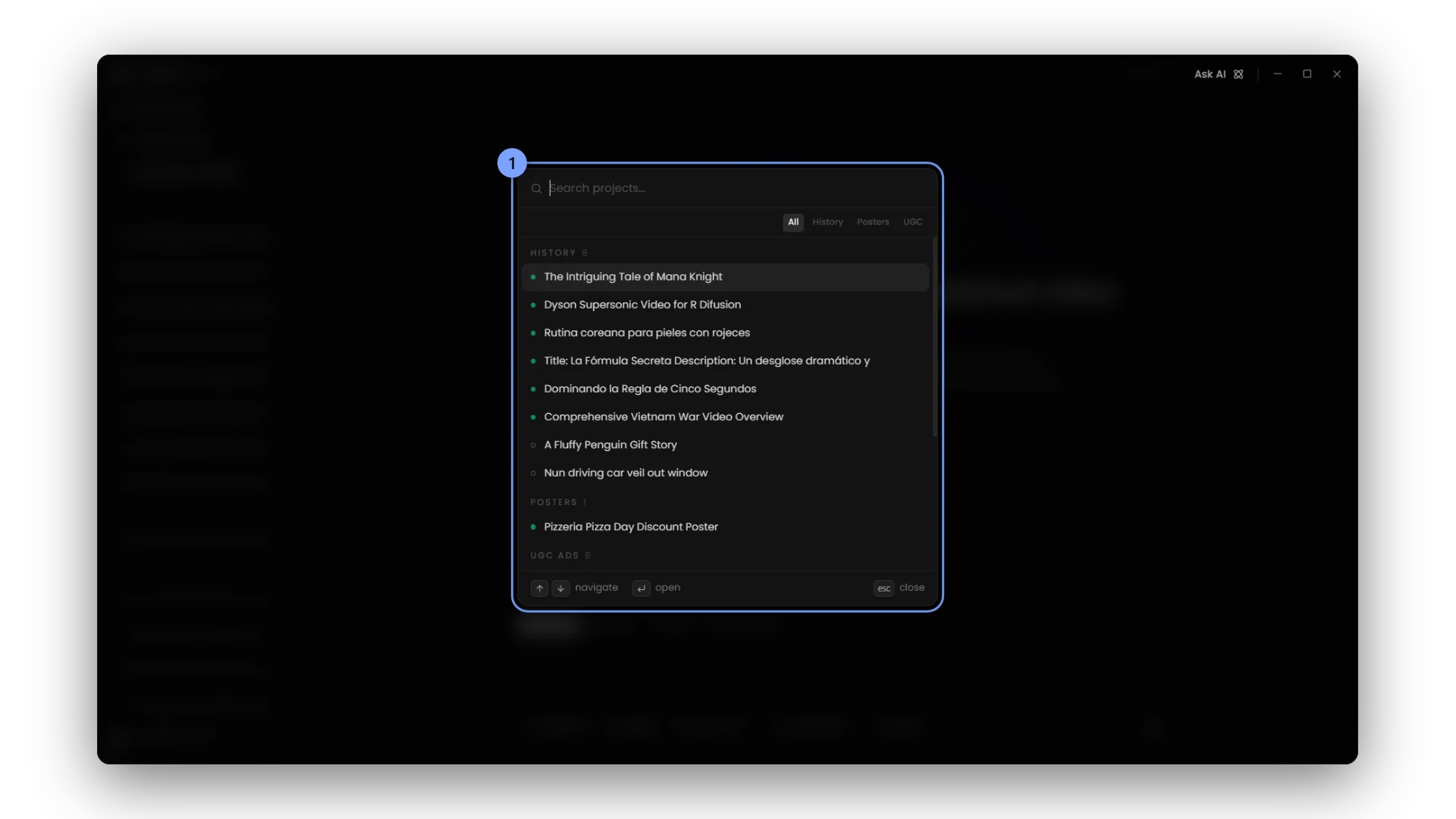Screen dimensions: 1456x819
Task: Click the enter key open icon
Action: tap(642, 588)
